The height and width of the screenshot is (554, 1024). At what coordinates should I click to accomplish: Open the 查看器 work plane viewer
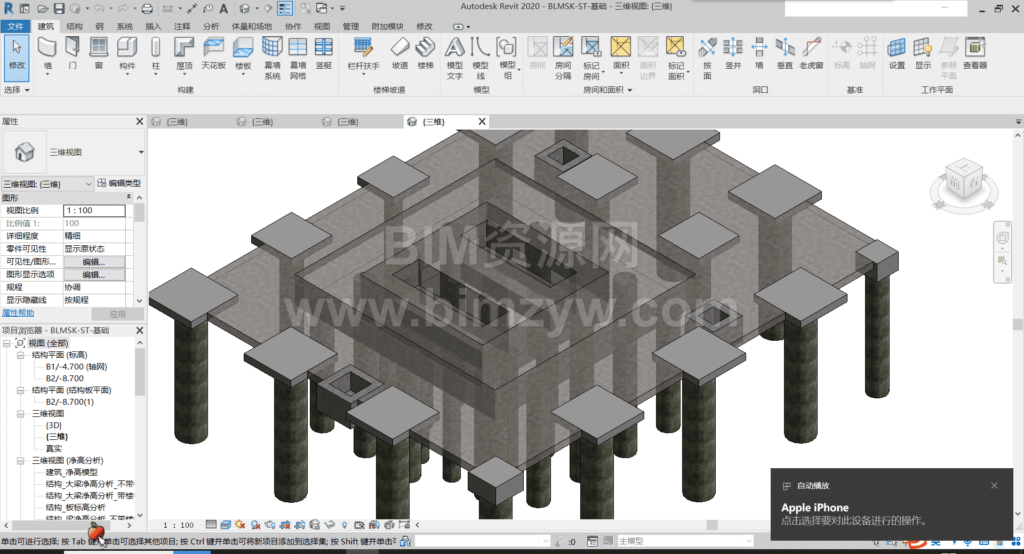coord(975,54)
